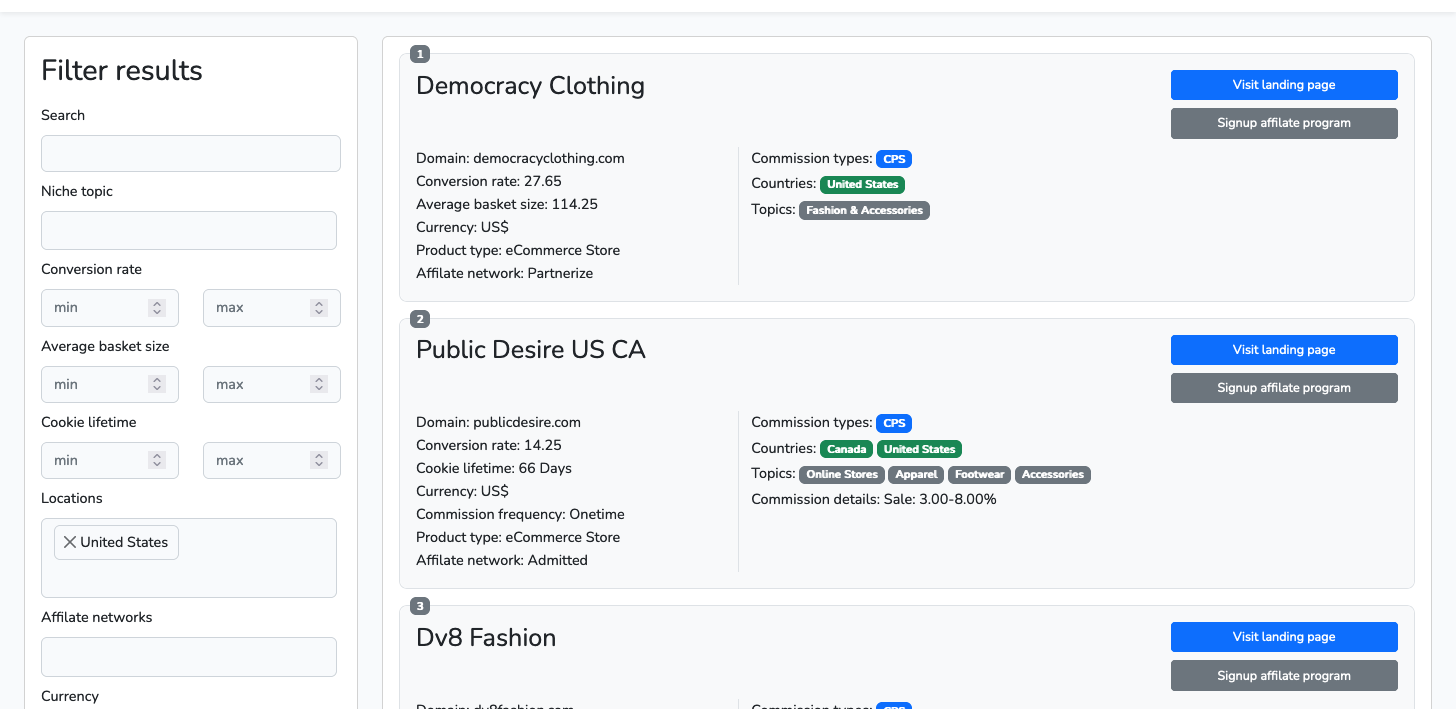This screenshot has width=1456, height=709.
Task: Click Average basket size min field
Action: tap(110, 385)
